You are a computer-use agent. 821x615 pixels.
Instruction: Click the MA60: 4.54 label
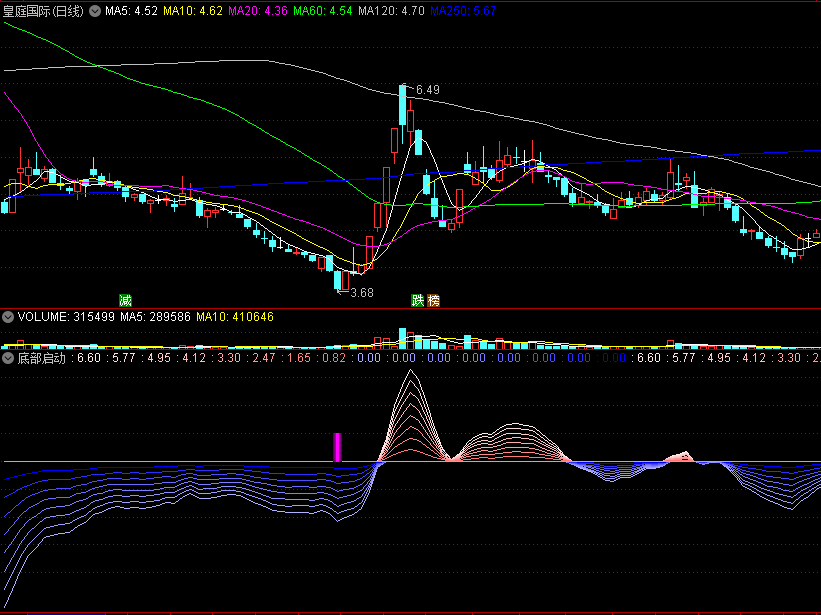click(x=323, y=11)
